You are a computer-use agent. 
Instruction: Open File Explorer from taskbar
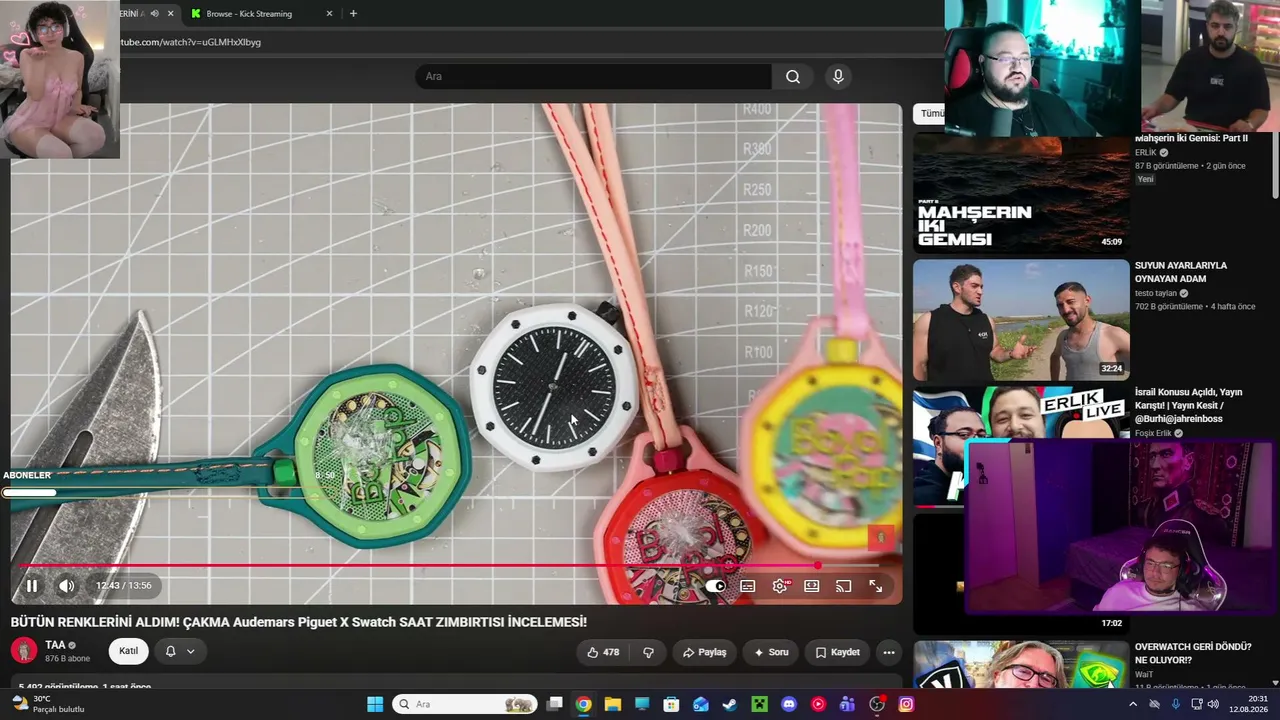click(612, 704)
